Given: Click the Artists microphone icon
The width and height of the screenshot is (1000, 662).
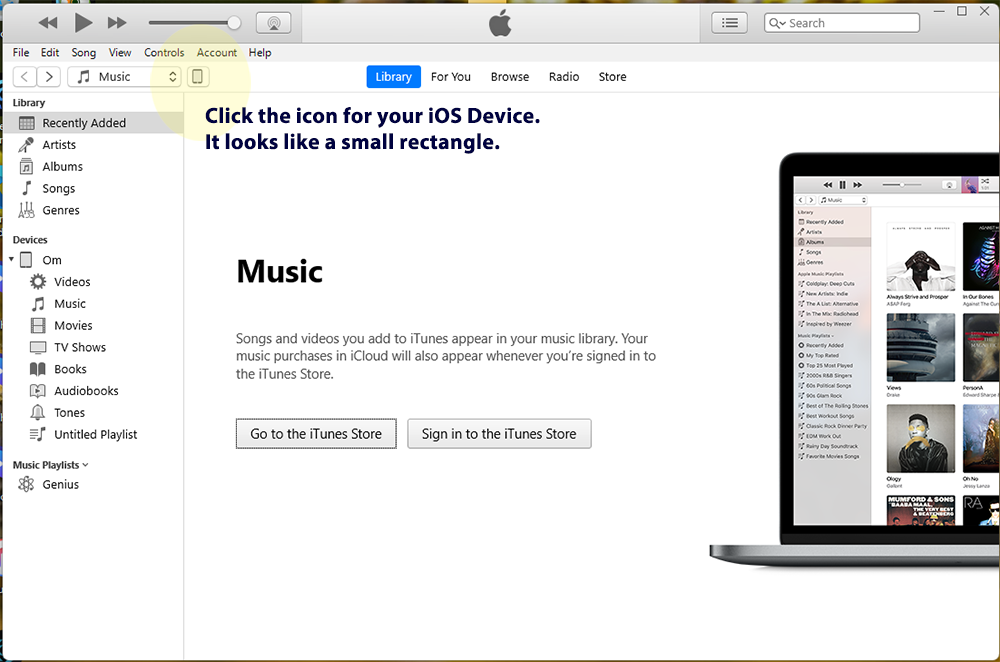Looking at the screenshot, I should coord(26,145).
